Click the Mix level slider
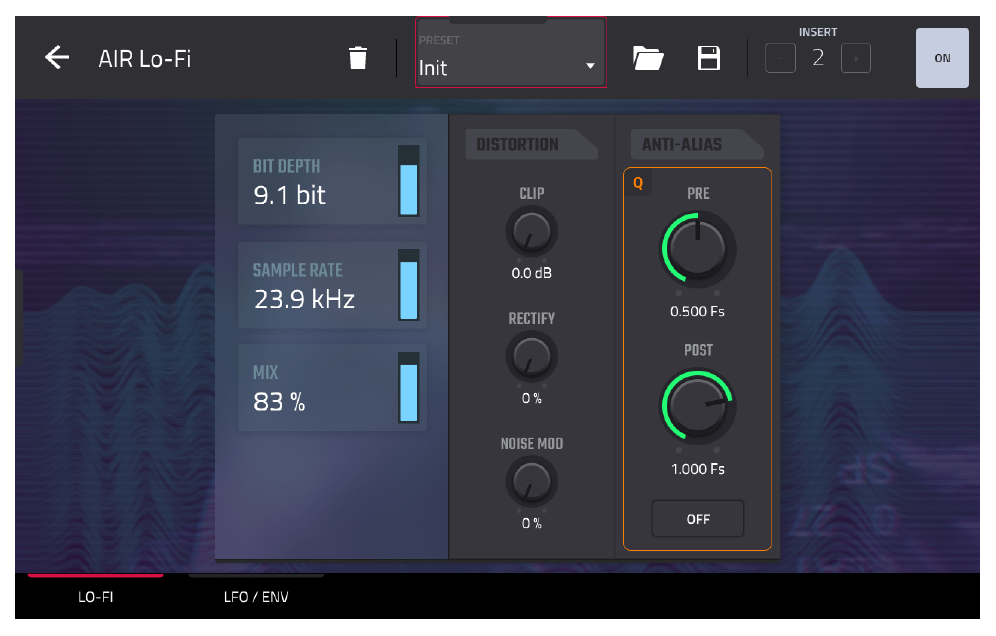 pyautogui.click(x=408, y=388)
